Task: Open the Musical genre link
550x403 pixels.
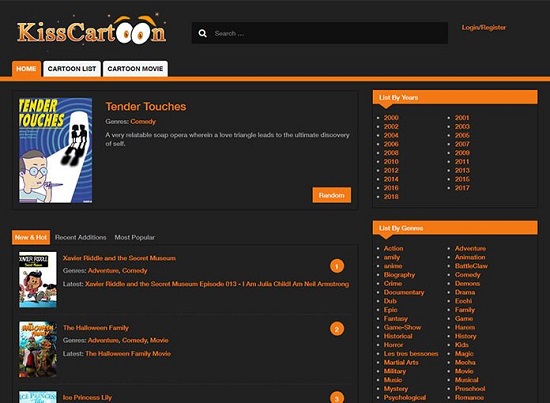Action: pos(467,380)
